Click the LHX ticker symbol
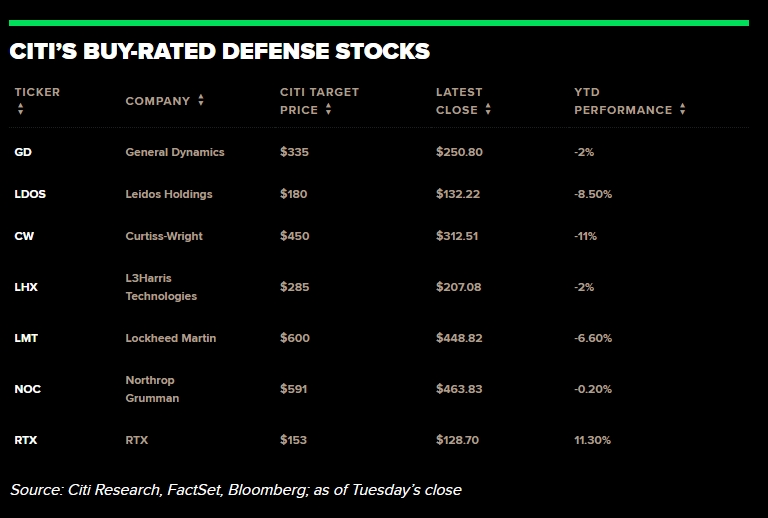The image size is (768, 518). (26, 287)
